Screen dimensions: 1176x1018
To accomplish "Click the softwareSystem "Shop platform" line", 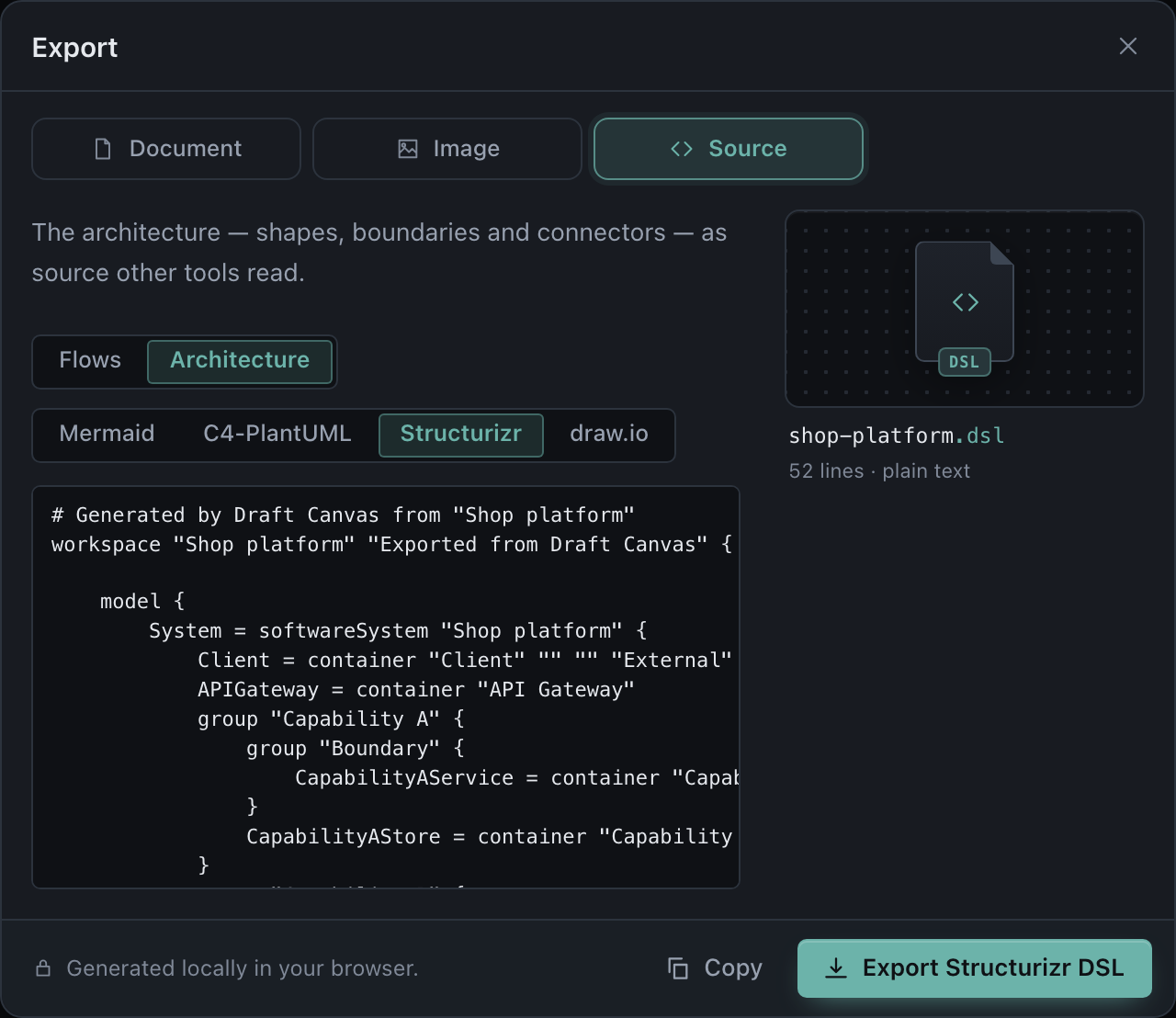I will tap(398, 631).
